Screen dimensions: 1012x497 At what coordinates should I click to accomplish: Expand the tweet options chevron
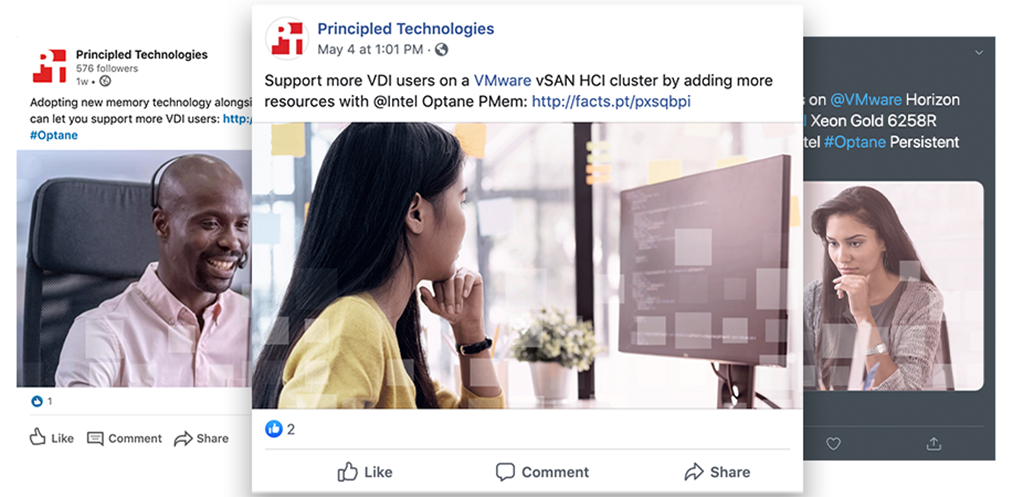coord(979,52)
